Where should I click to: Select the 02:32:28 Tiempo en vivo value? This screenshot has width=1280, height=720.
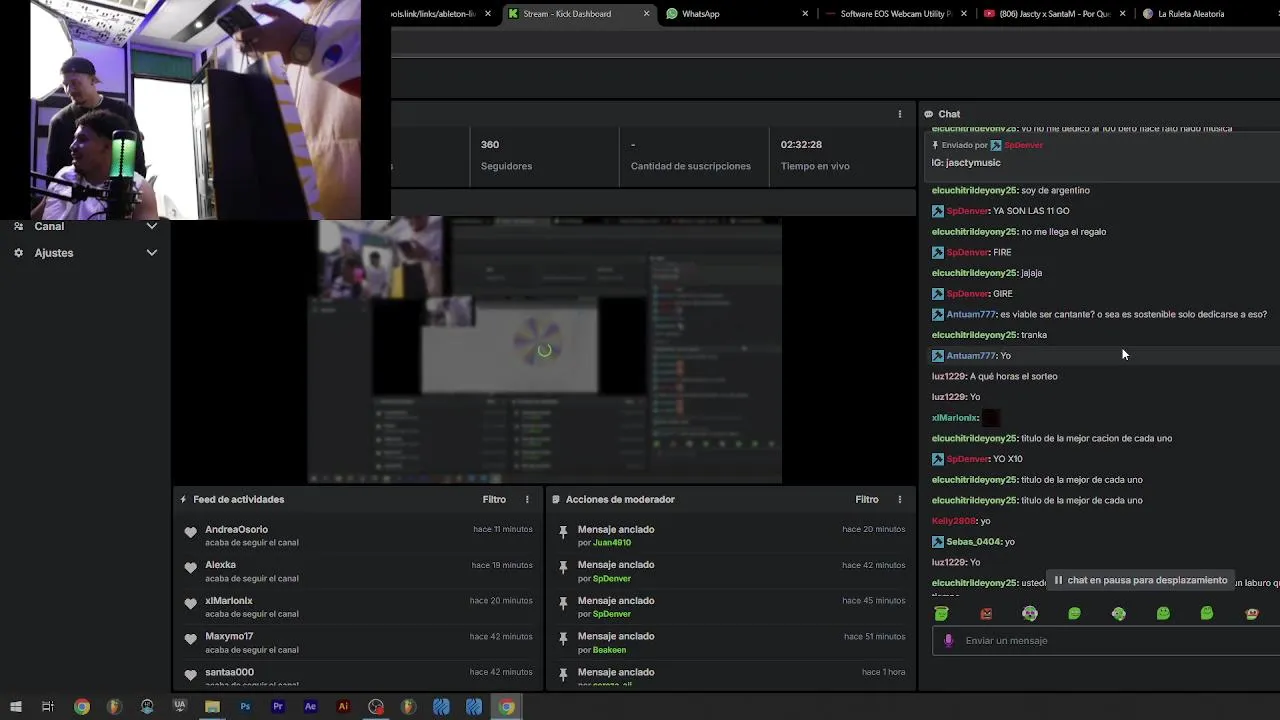(801, 145)
